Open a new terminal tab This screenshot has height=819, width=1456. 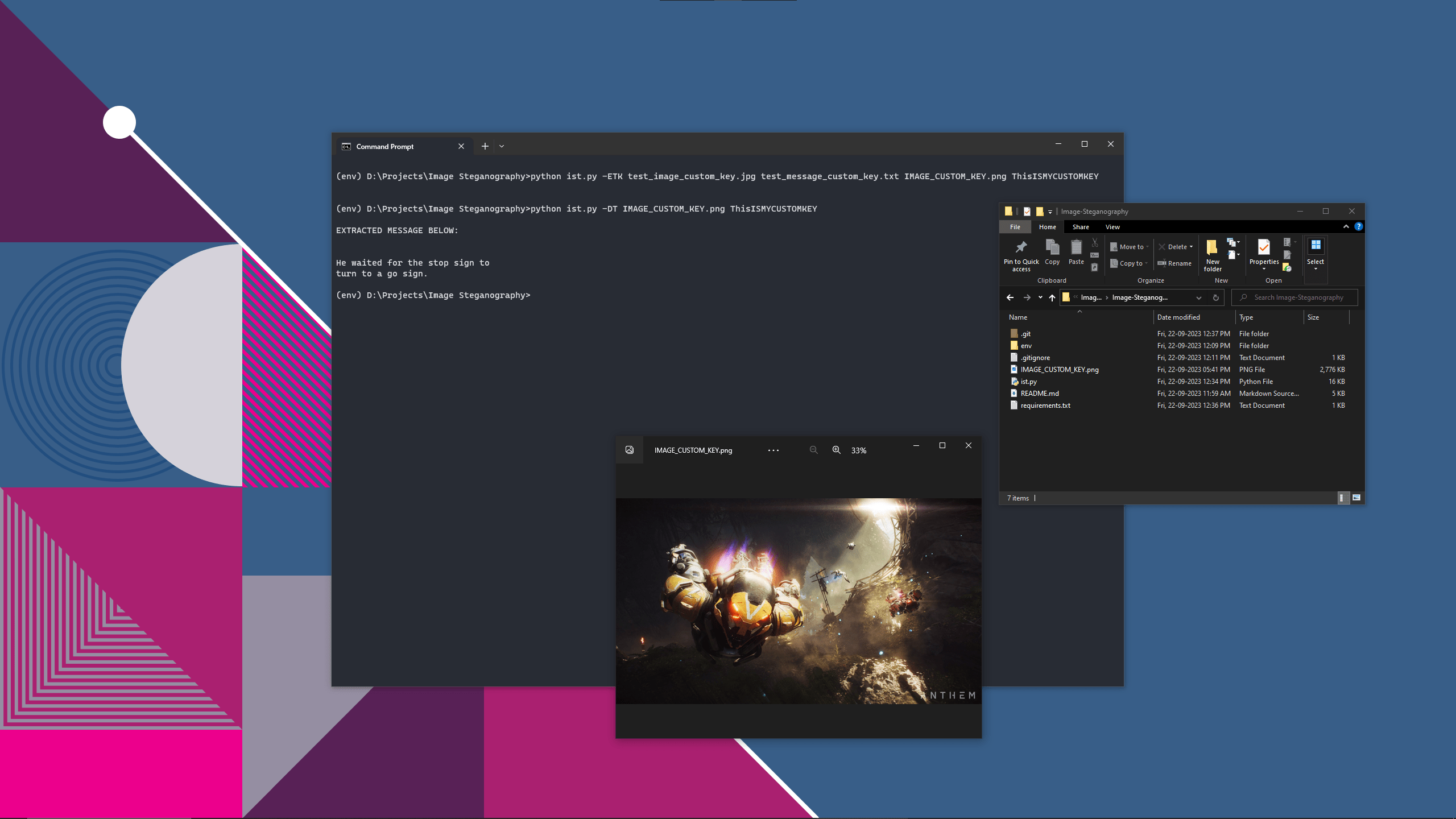point(485,146)
